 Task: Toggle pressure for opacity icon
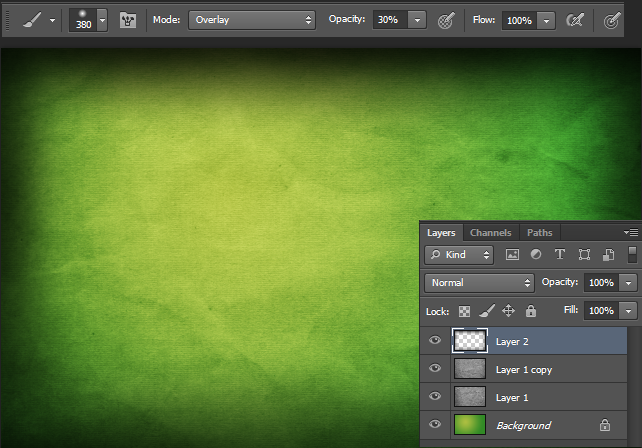coord(446,20)
